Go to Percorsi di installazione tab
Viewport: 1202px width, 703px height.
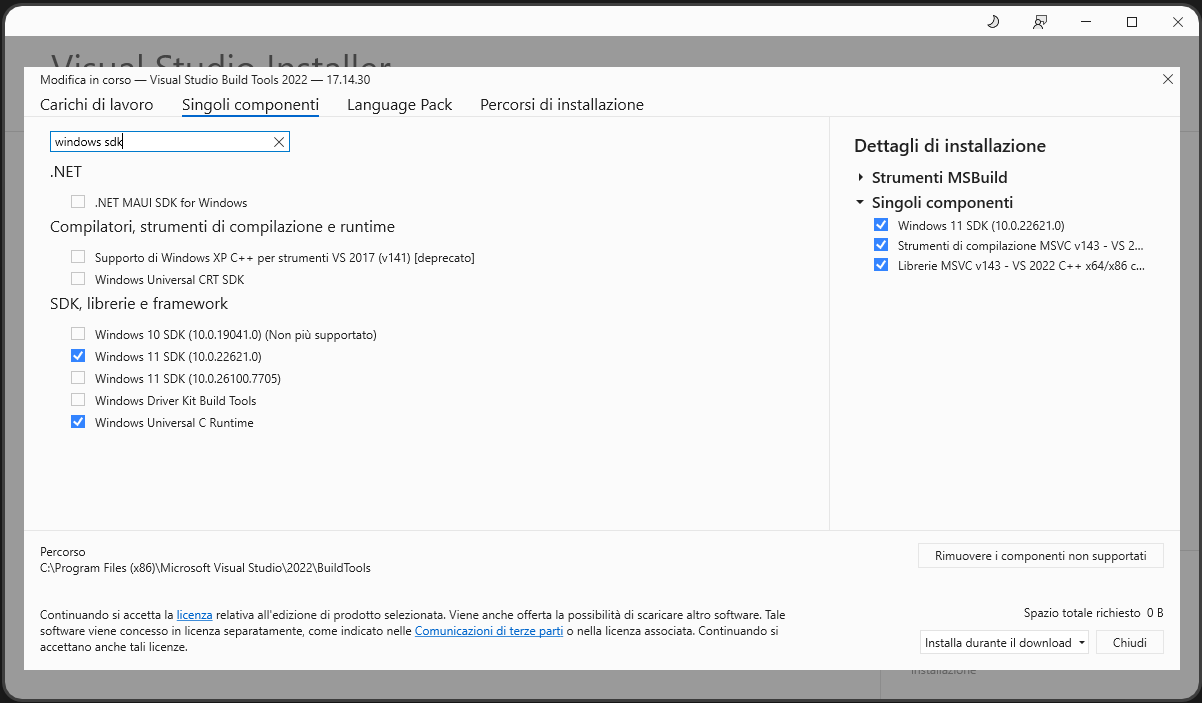click(561, 105)
